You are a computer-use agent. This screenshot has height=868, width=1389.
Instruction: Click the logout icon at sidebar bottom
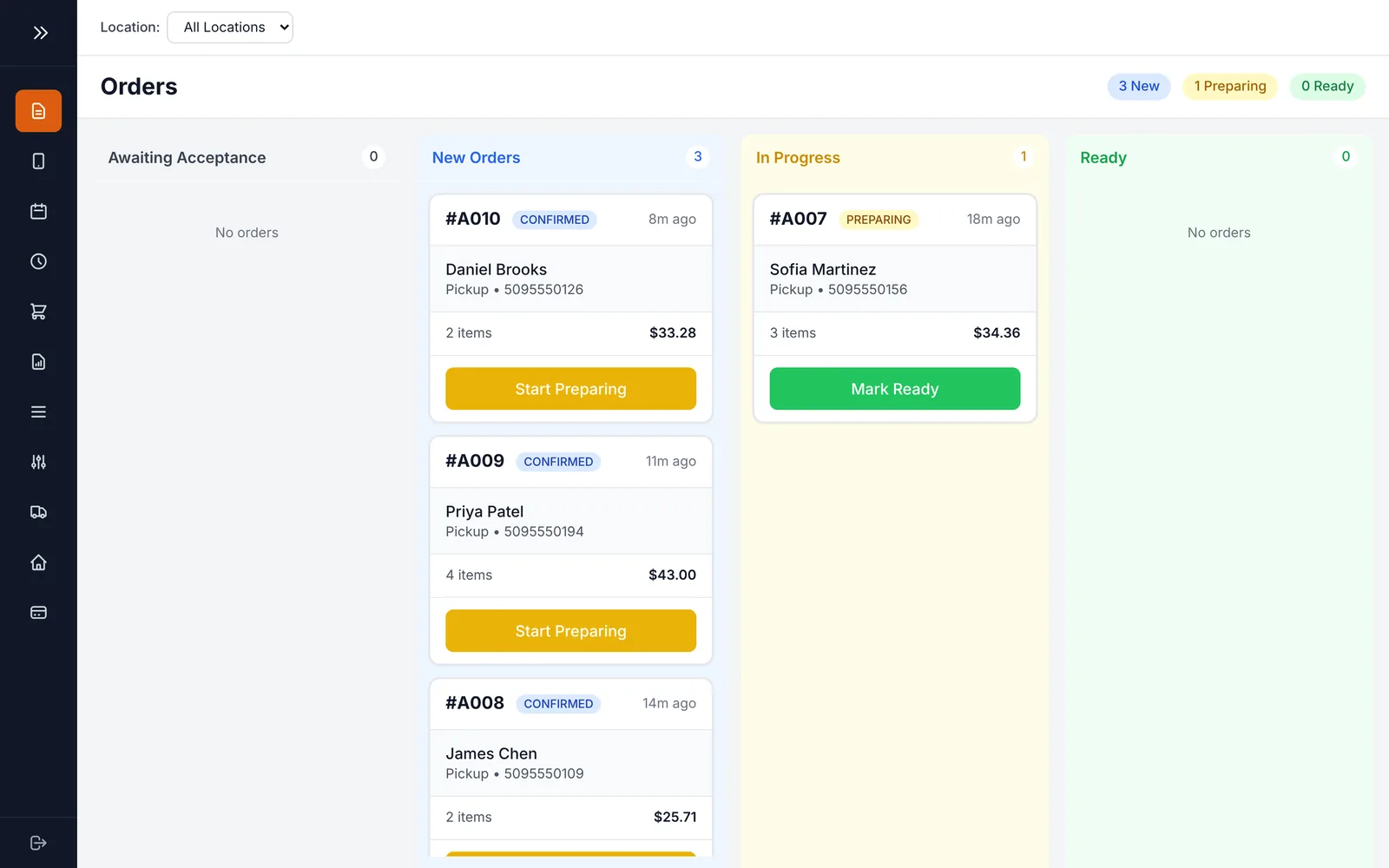pos(38,843)
